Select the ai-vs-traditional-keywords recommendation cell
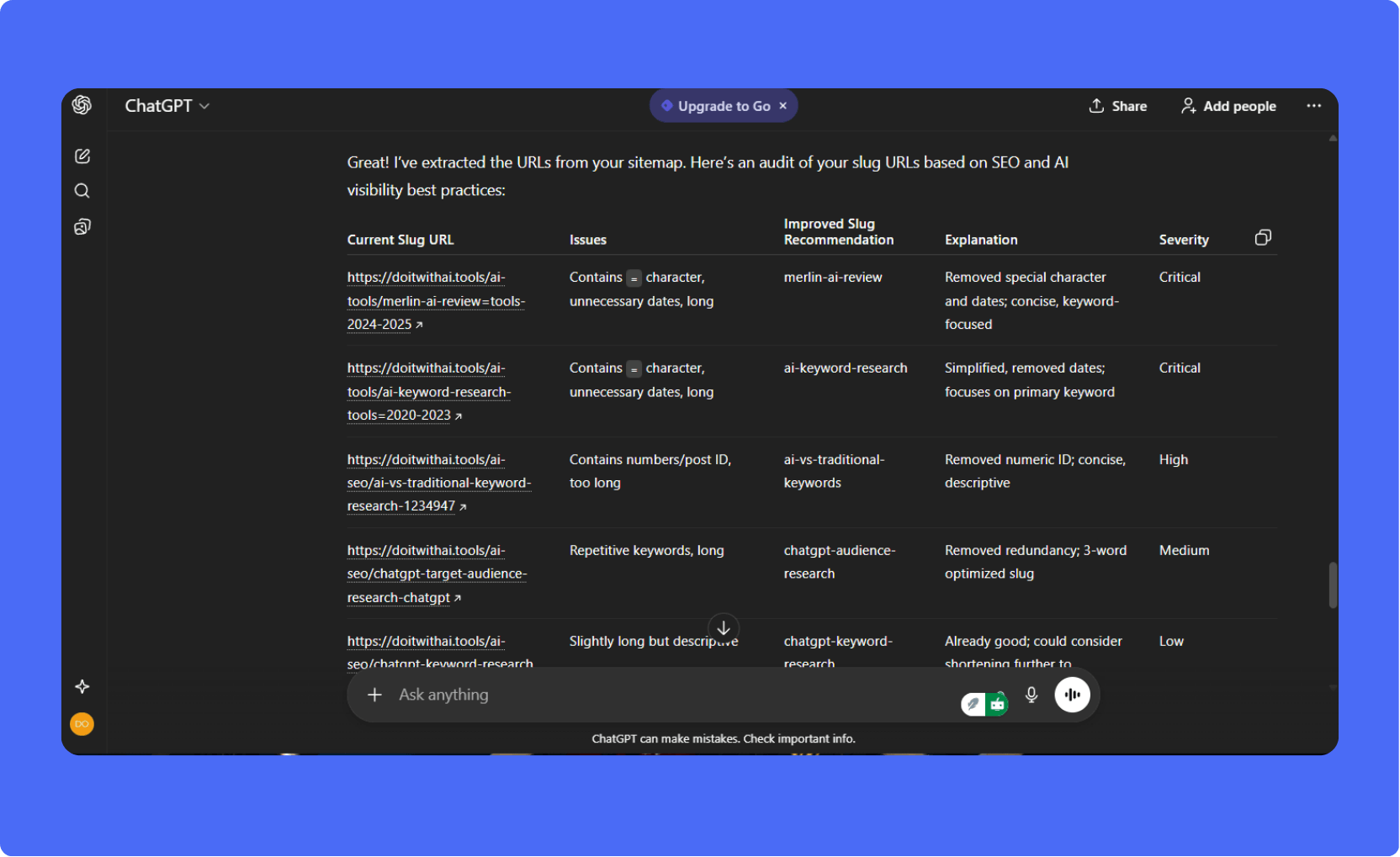This screenshot has width=1400, height=857. coord(835,471)
